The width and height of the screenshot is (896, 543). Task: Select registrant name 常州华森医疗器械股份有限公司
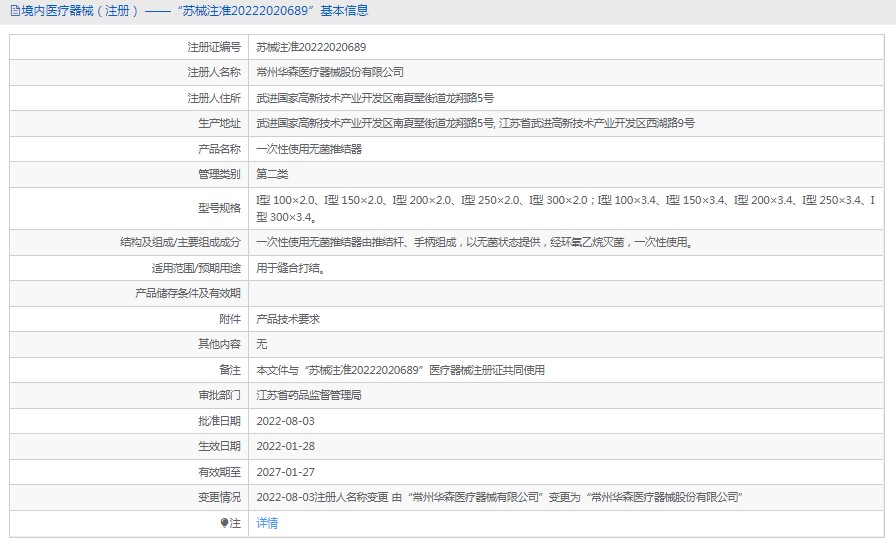click(330, 73)
